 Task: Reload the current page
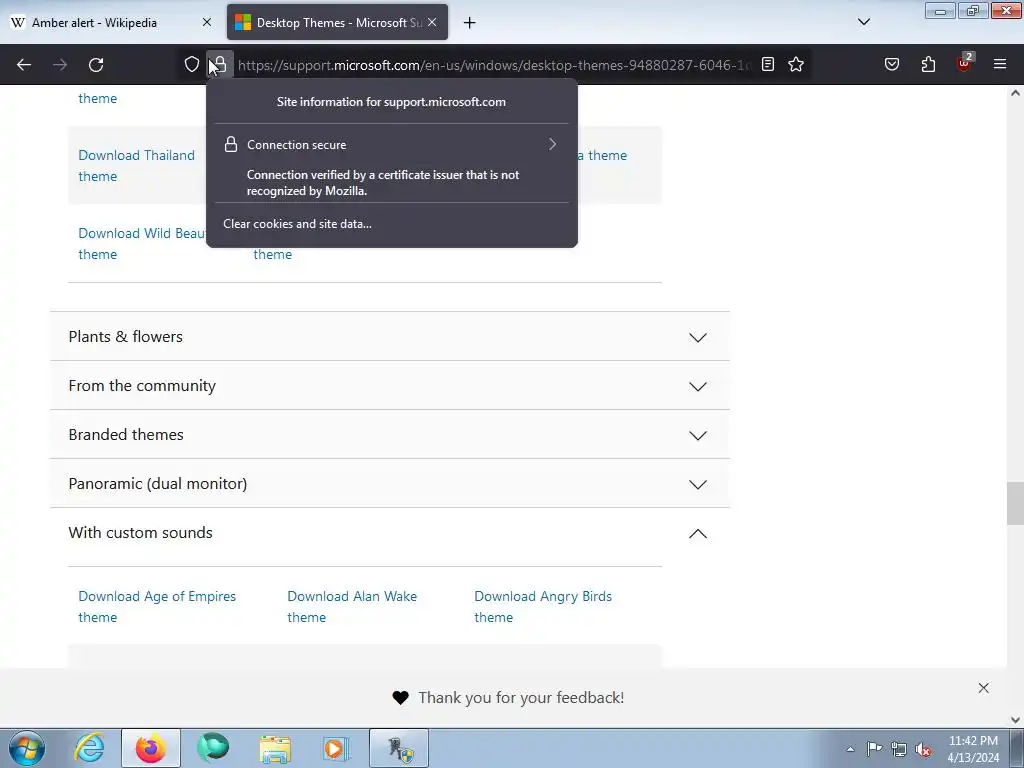click(x=96, y=65)
